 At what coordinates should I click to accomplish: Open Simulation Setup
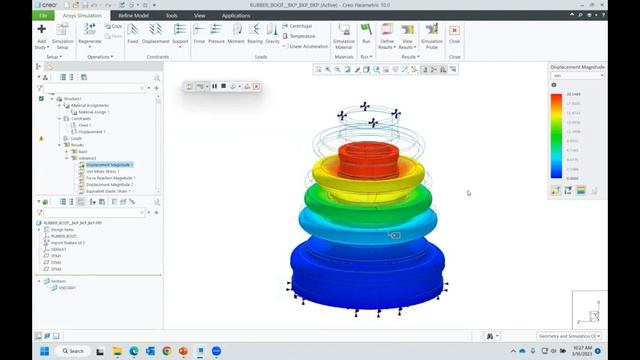pyautogui.click(x=62, y=36)
